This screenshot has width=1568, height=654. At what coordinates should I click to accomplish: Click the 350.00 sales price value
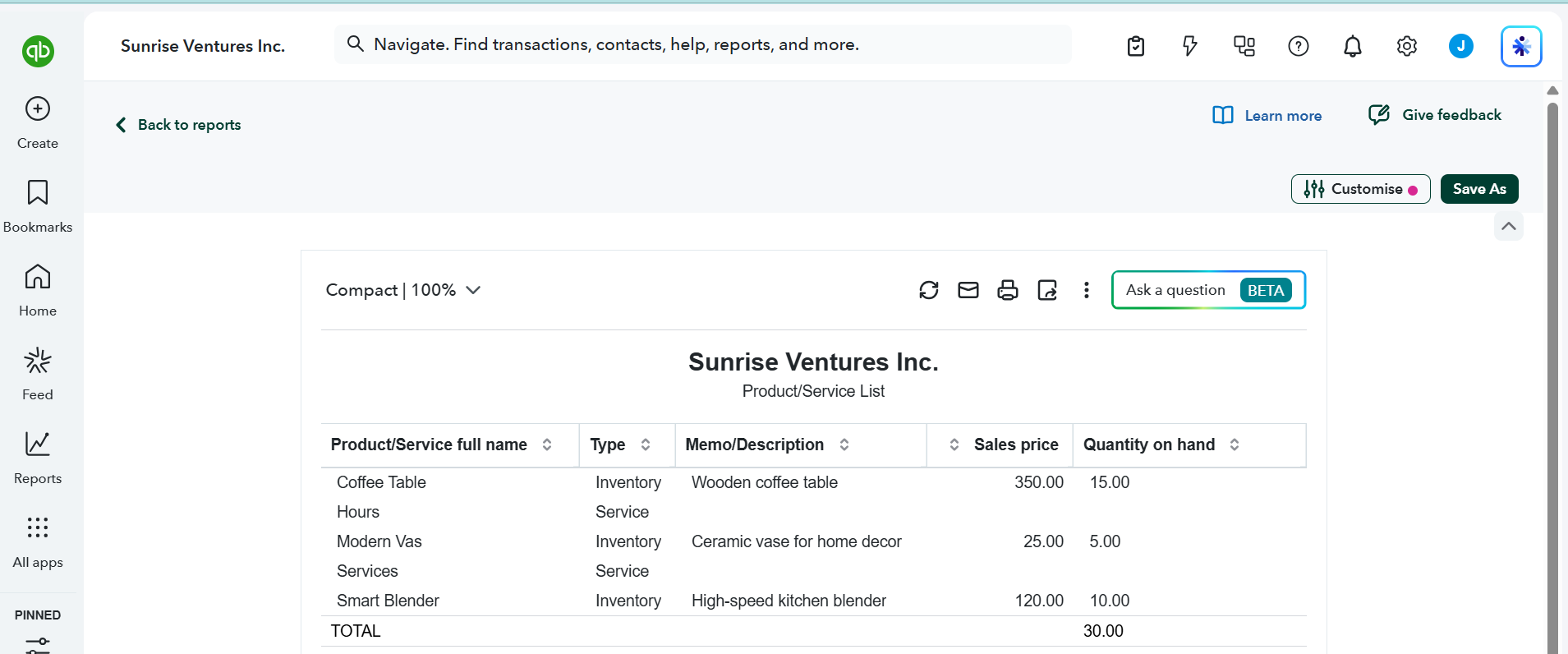point(1039,482)
